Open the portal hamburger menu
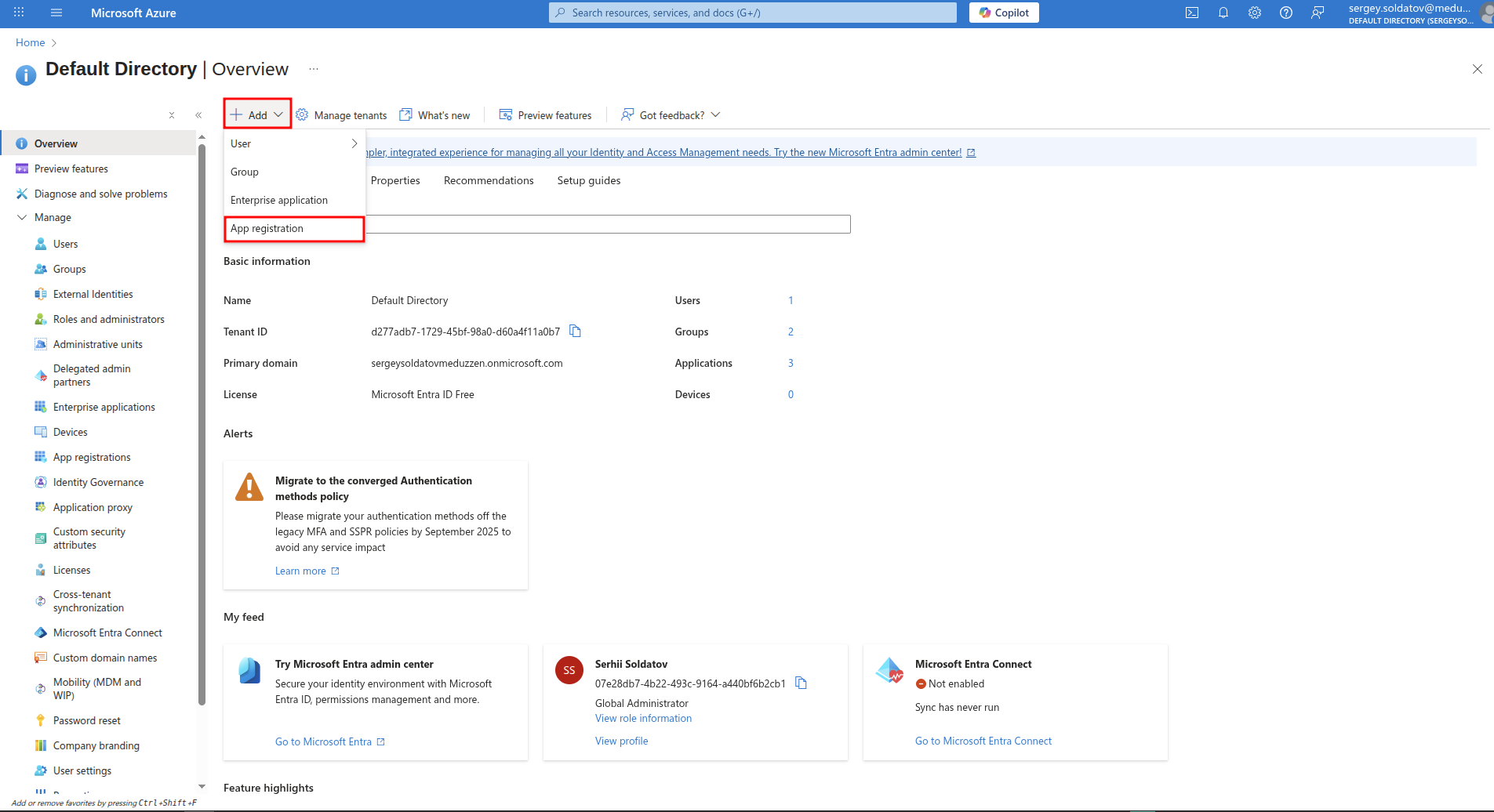 coord(56,13)
